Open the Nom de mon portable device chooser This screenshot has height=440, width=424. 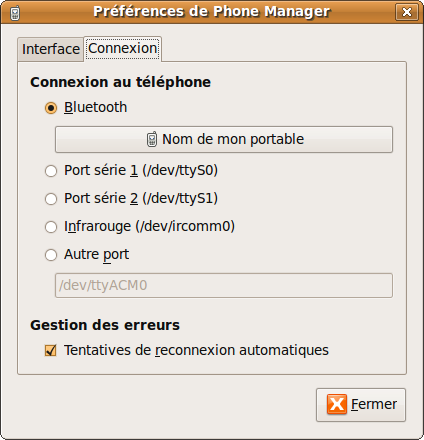pos(224,139)
